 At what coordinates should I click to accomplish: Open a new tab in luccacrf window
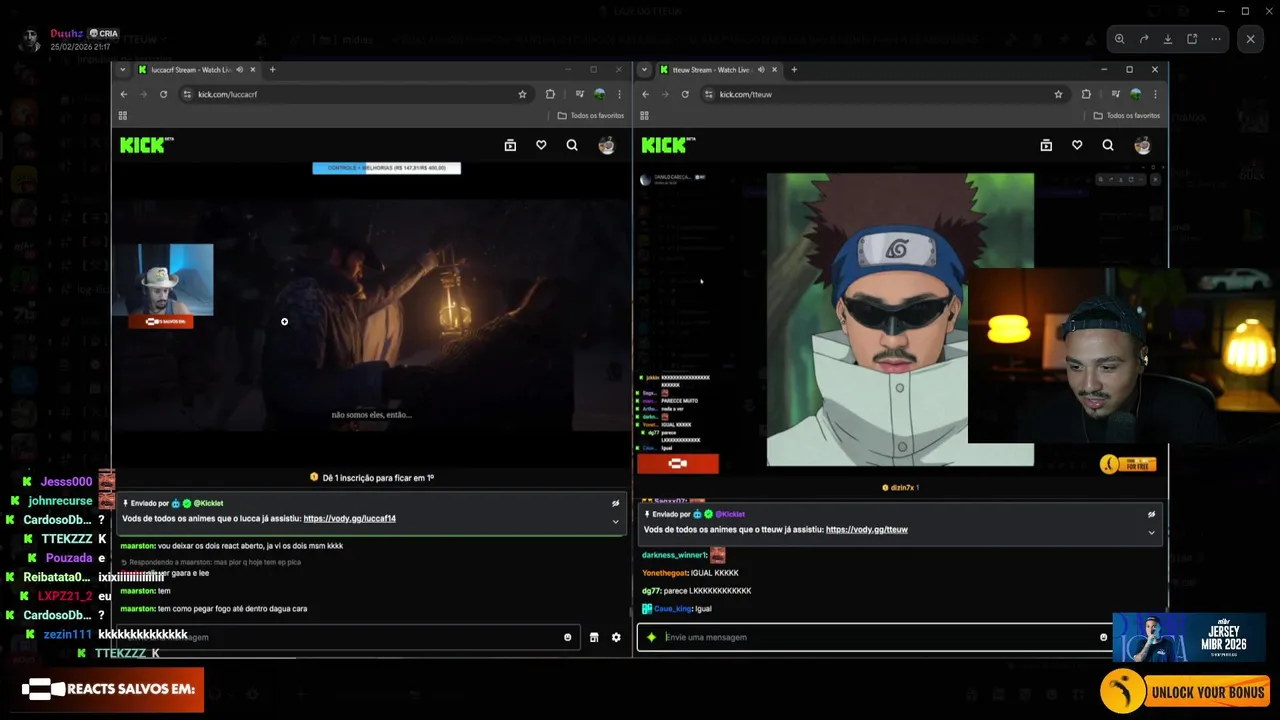pos(272,70)
